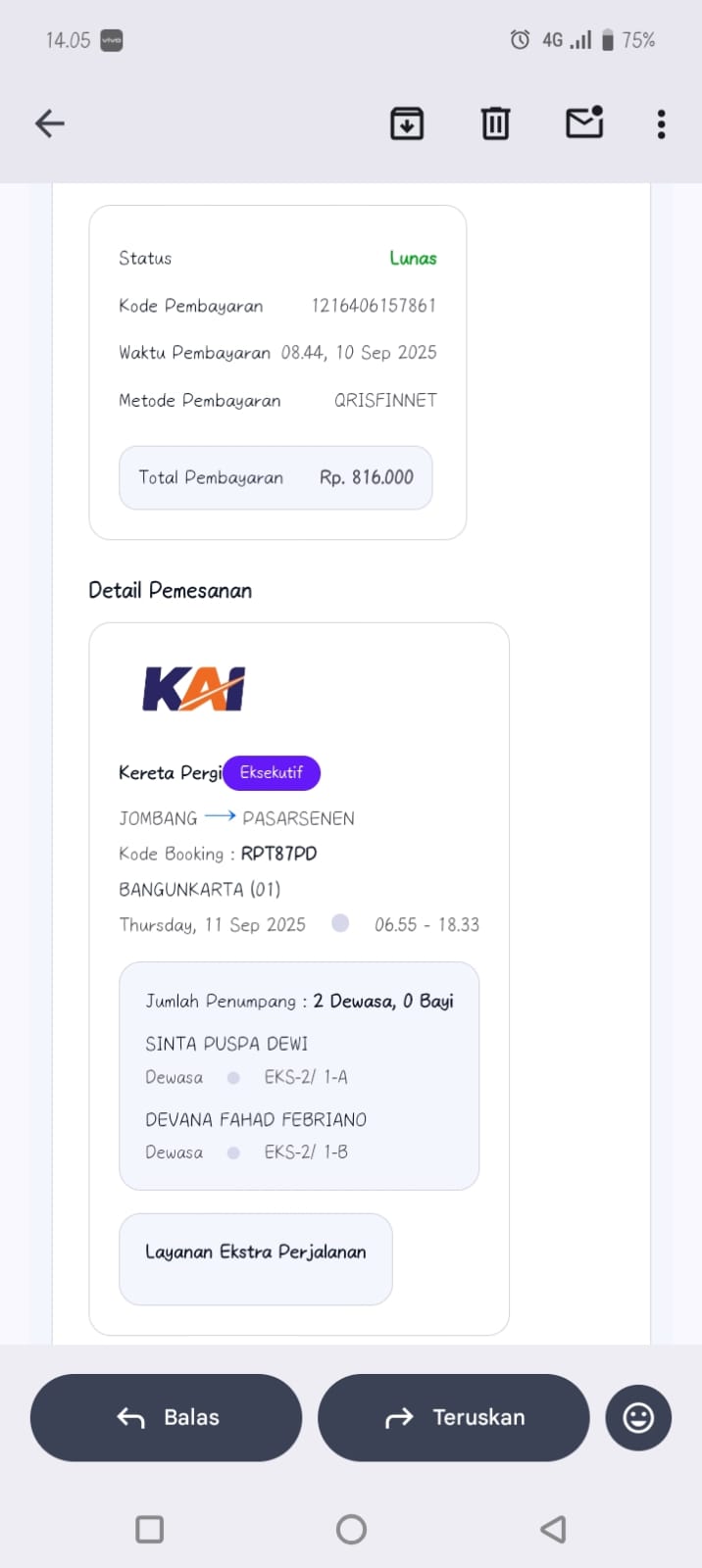The image size is (702, 1568).
Task: Tap the alarm icon in status bar
Action: 520,40
